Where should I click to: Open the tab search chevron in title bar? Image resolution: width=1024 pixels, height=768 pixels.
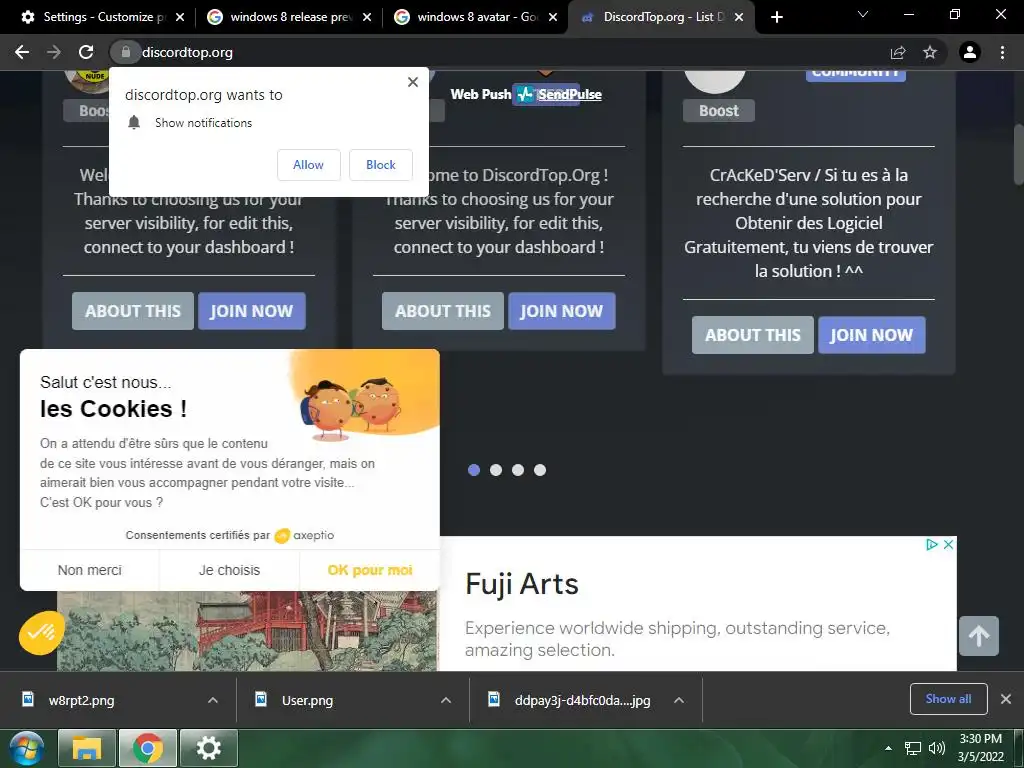pos(863,14)
